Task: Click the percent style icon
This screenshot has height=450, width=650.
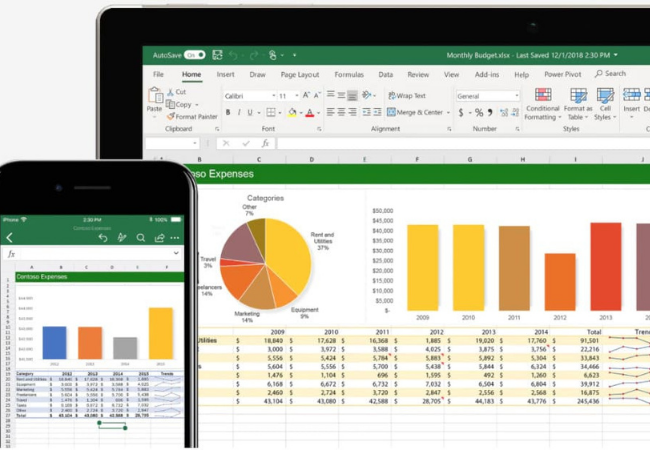Action: click(x=479, y=112)
